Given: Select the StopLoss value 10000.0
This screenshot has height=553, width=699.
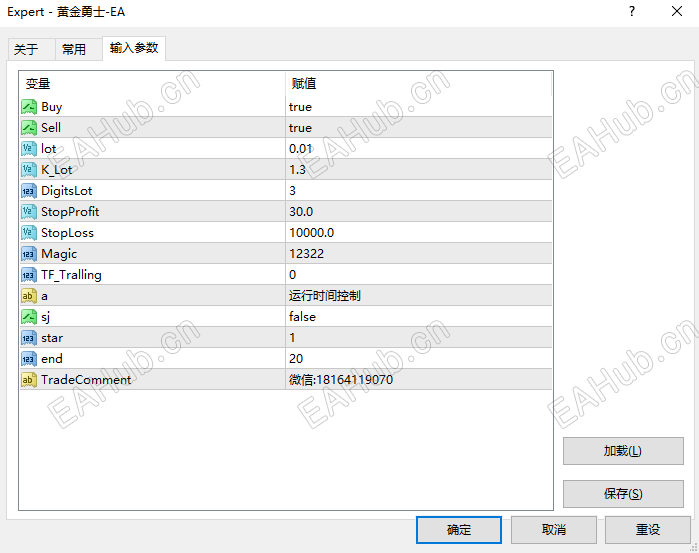Looking at the screenshot, I should coord(311,233).
